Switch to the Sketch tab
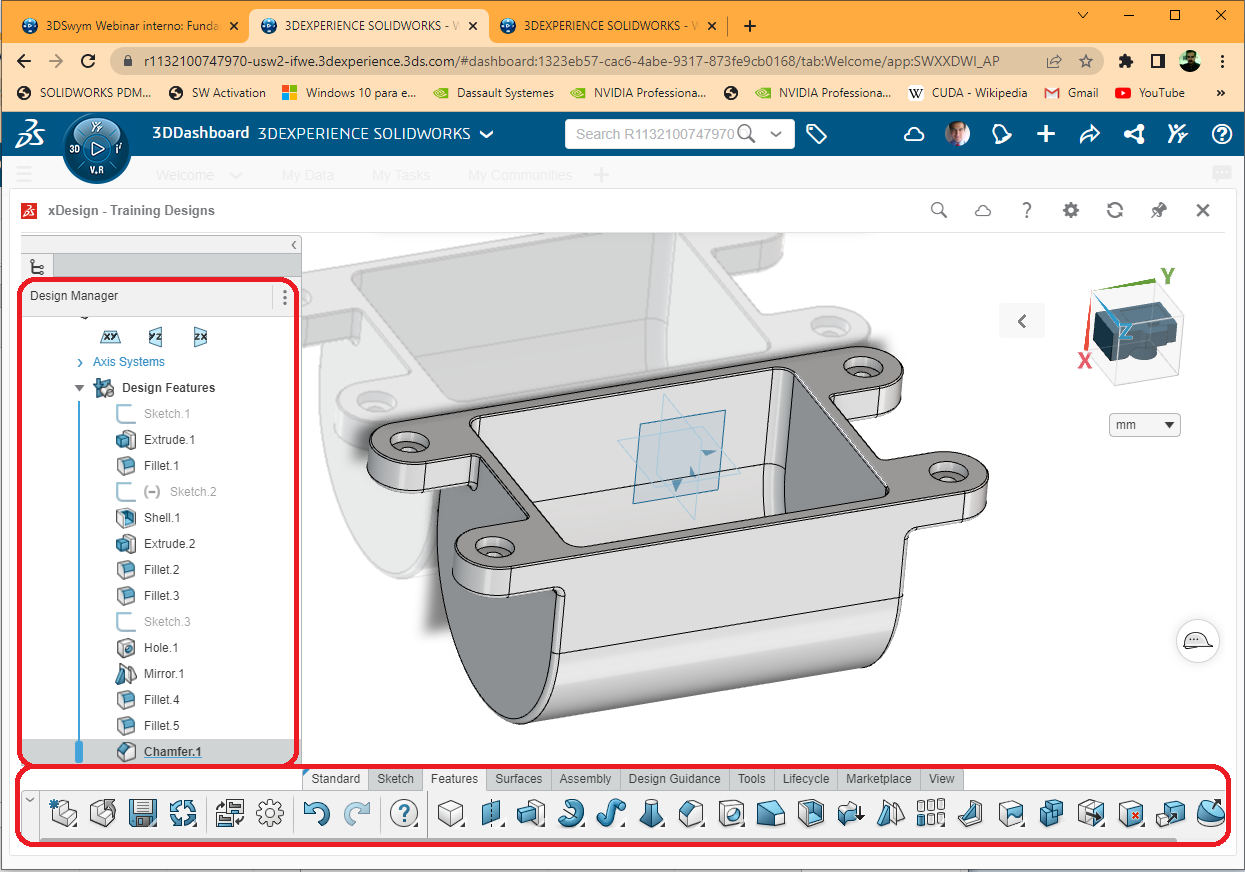This screenshot has height=872, width=1245. [x=396, y=779]
